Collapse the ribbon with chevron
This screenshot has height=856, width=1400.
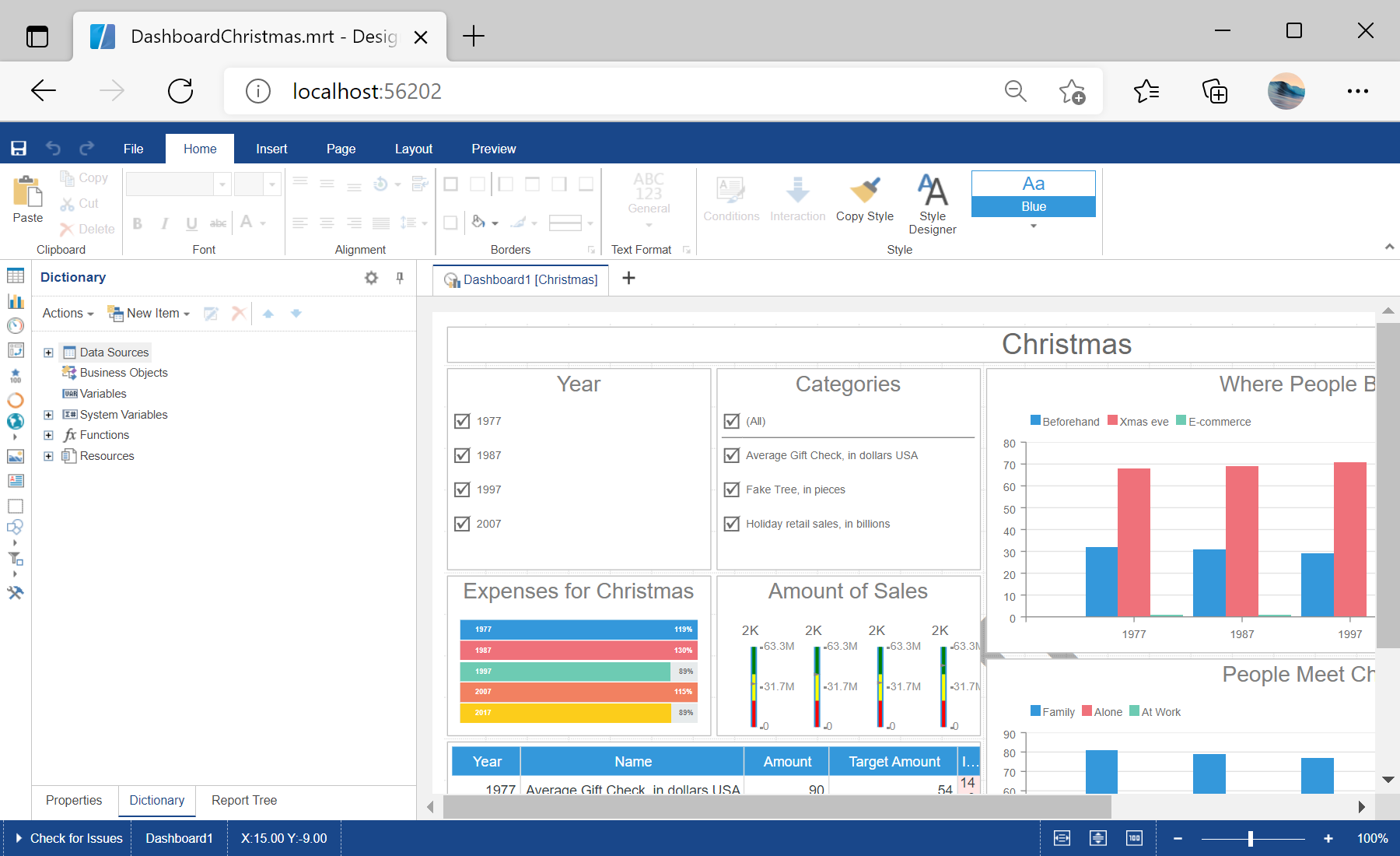[x=1389, y=247]
